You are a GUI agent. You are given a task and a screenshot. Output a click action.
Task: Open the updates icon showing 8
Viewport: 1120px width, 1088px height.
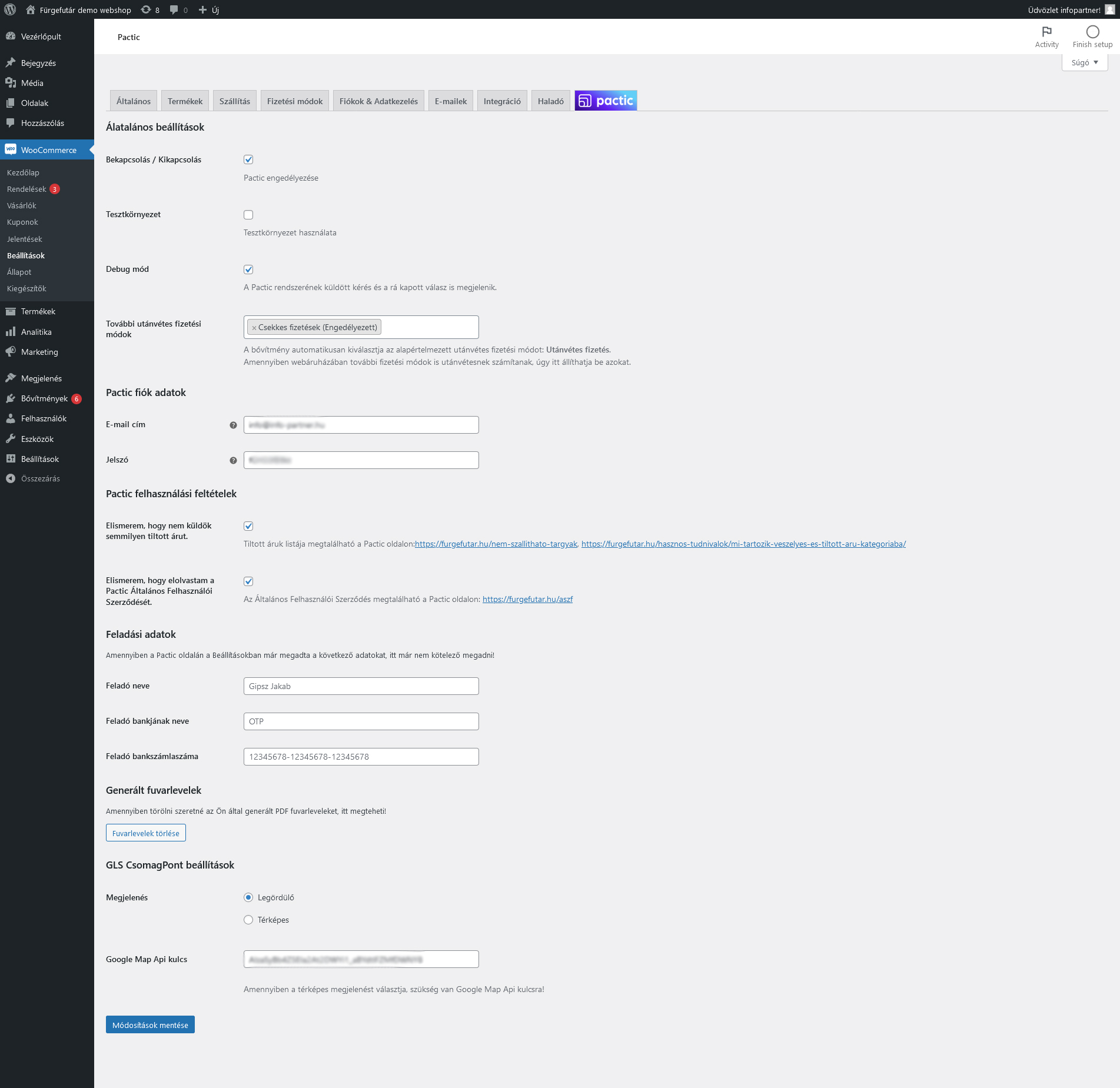pos(146,9)
